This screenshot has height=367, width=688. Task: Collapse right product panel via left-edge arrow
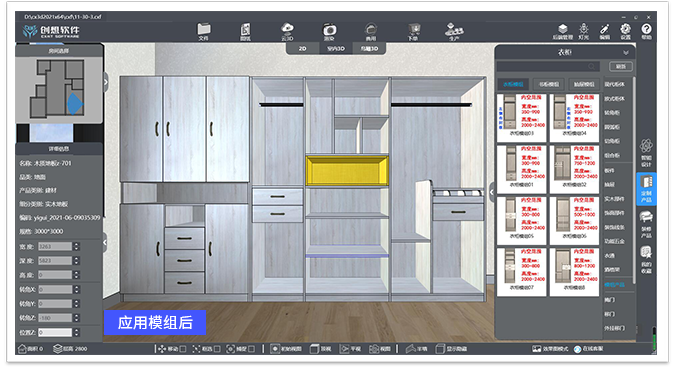coord(492,192)
